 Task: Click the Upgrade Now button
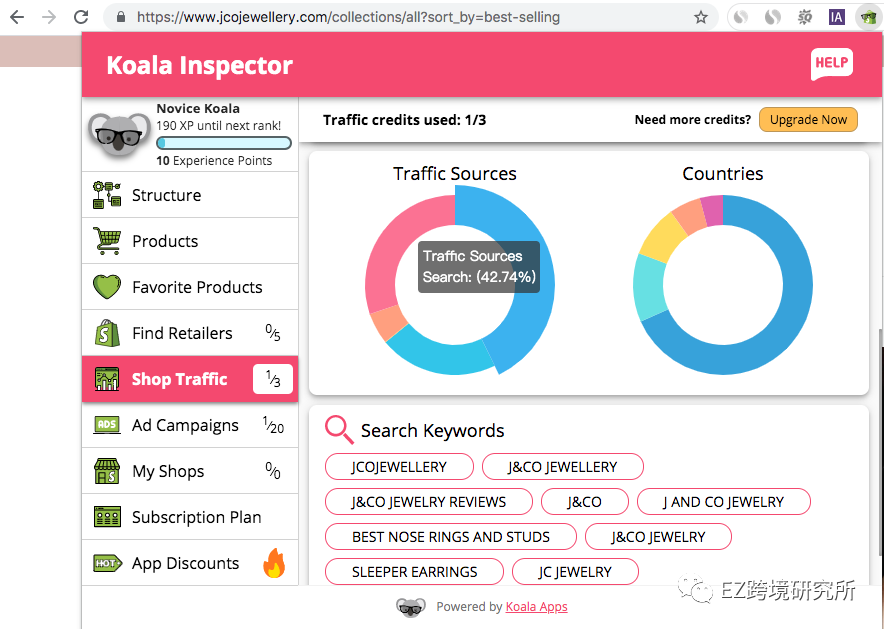pyautogui.click(x=808, y=119)
